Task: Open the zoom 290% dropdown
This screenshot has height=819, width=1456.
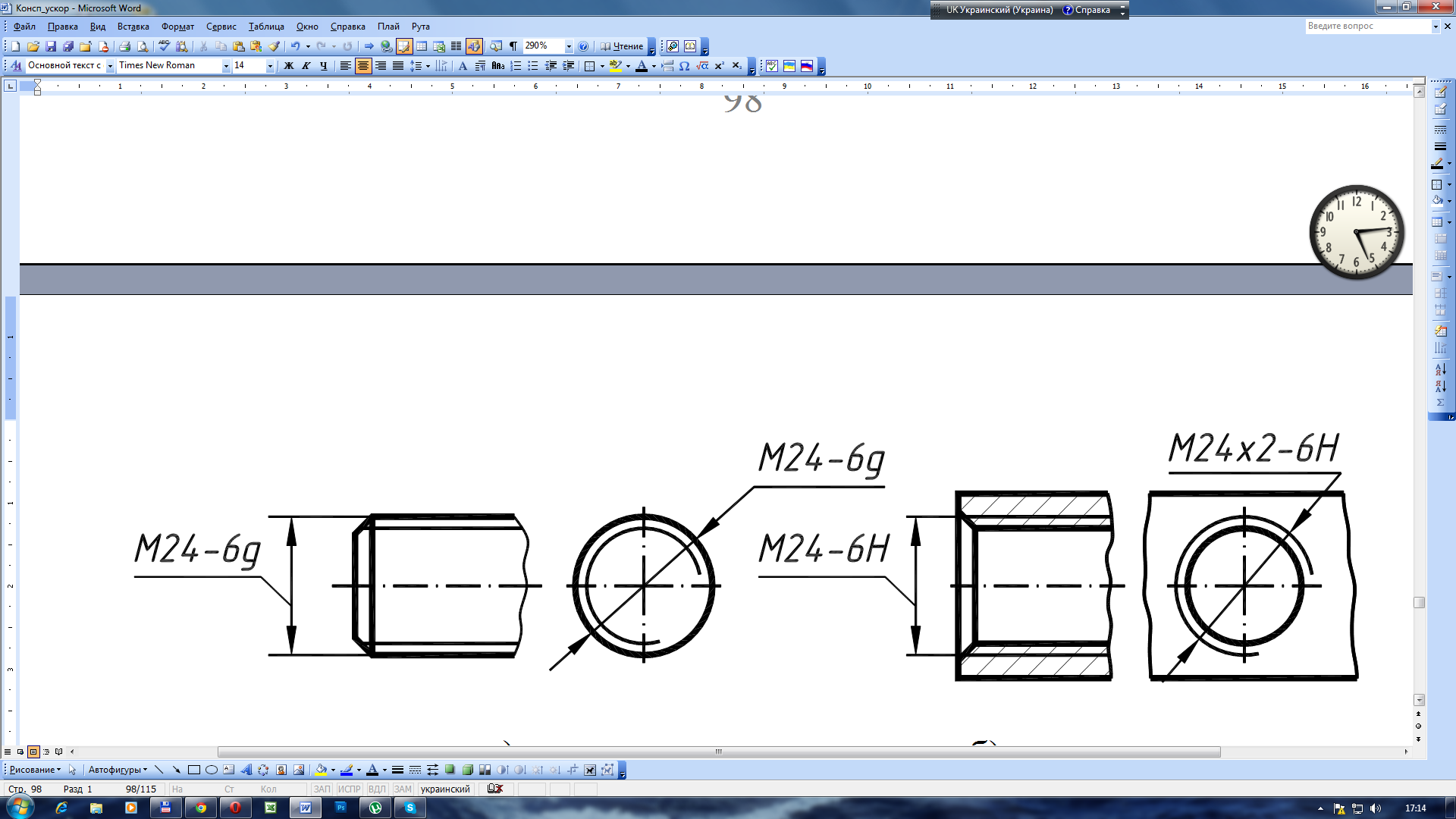Action: [x=569, y=46]
